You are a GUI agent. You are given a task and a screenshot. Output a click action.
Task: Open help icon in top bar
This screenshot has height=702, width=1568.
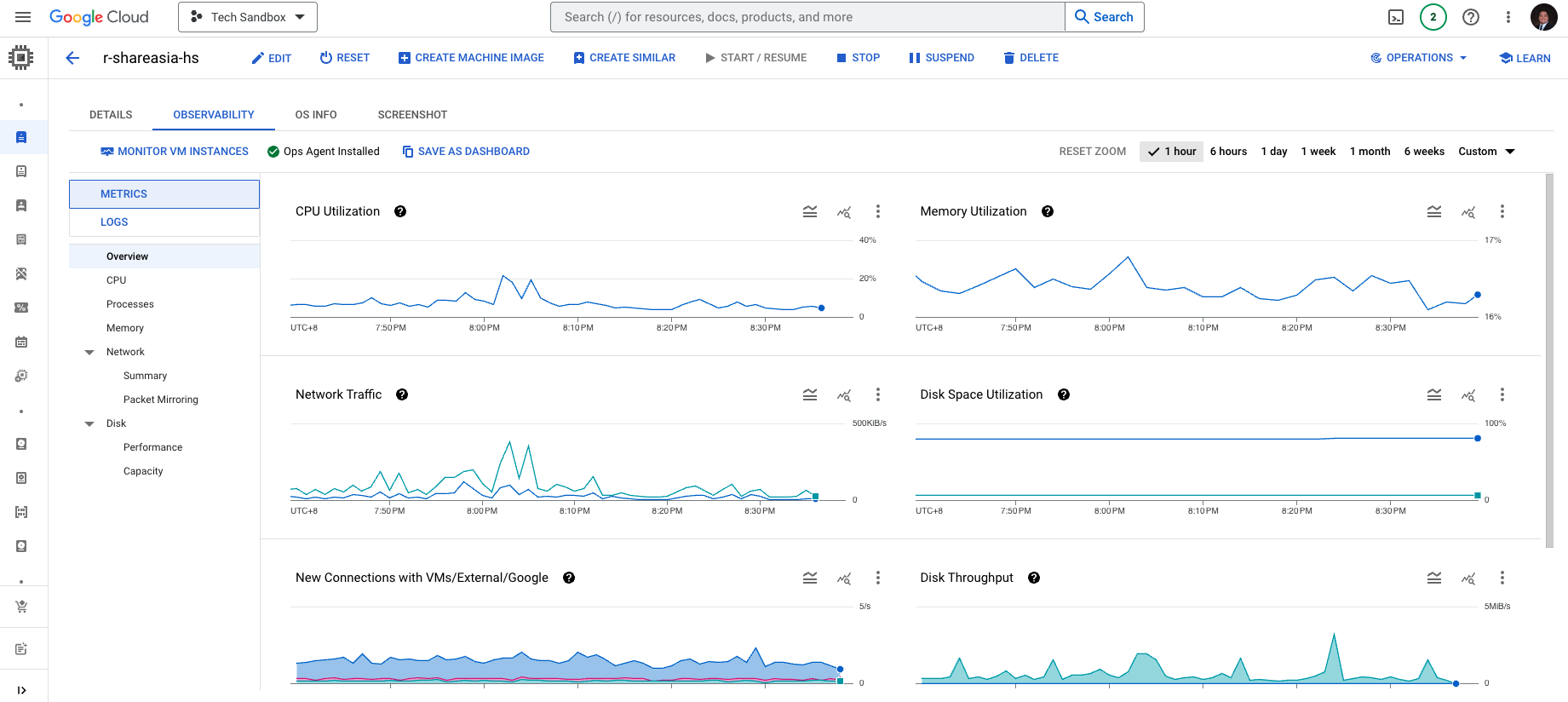(x=1470, y=17)
